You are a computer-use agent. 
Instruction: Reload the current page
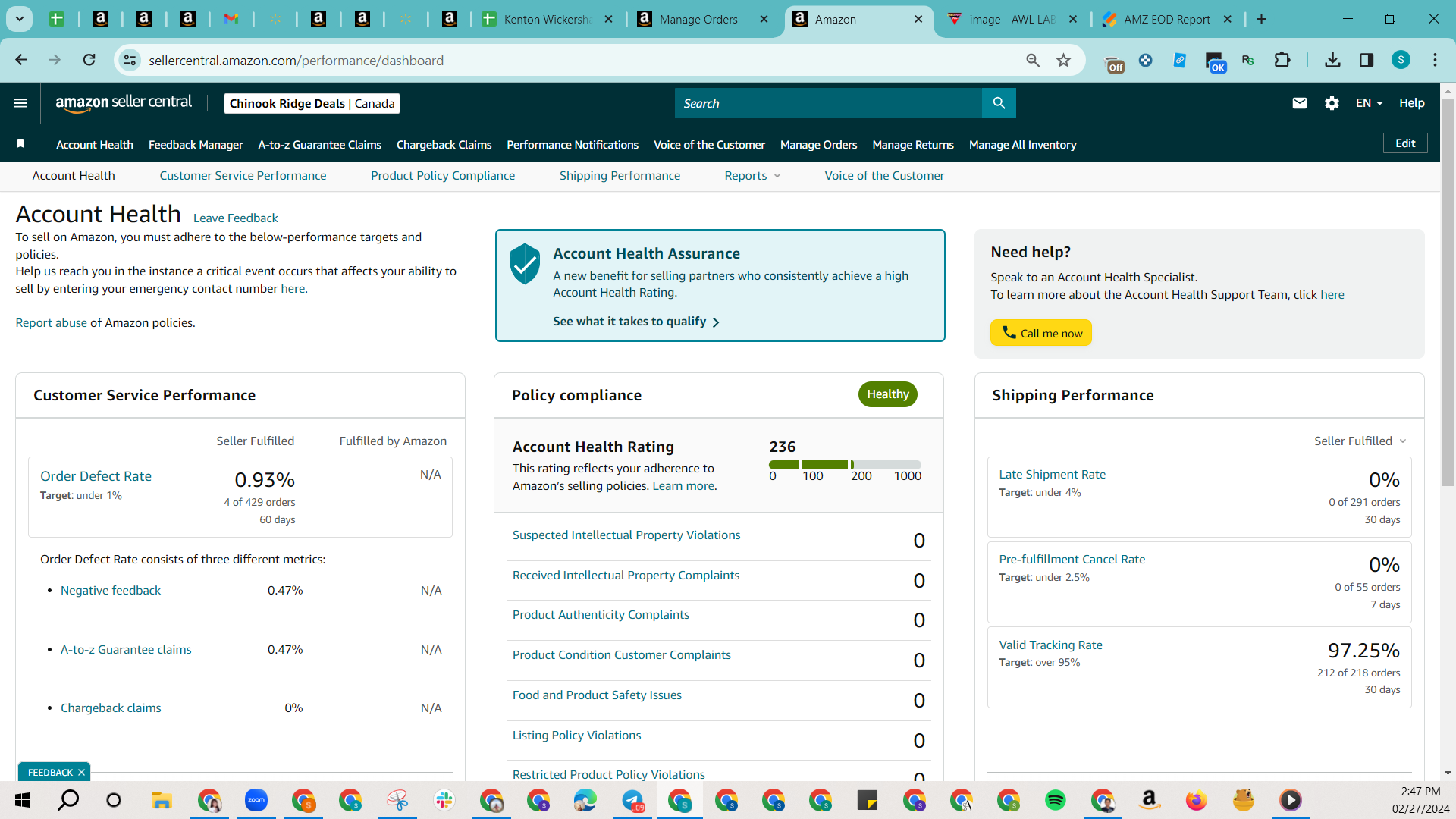89,60
